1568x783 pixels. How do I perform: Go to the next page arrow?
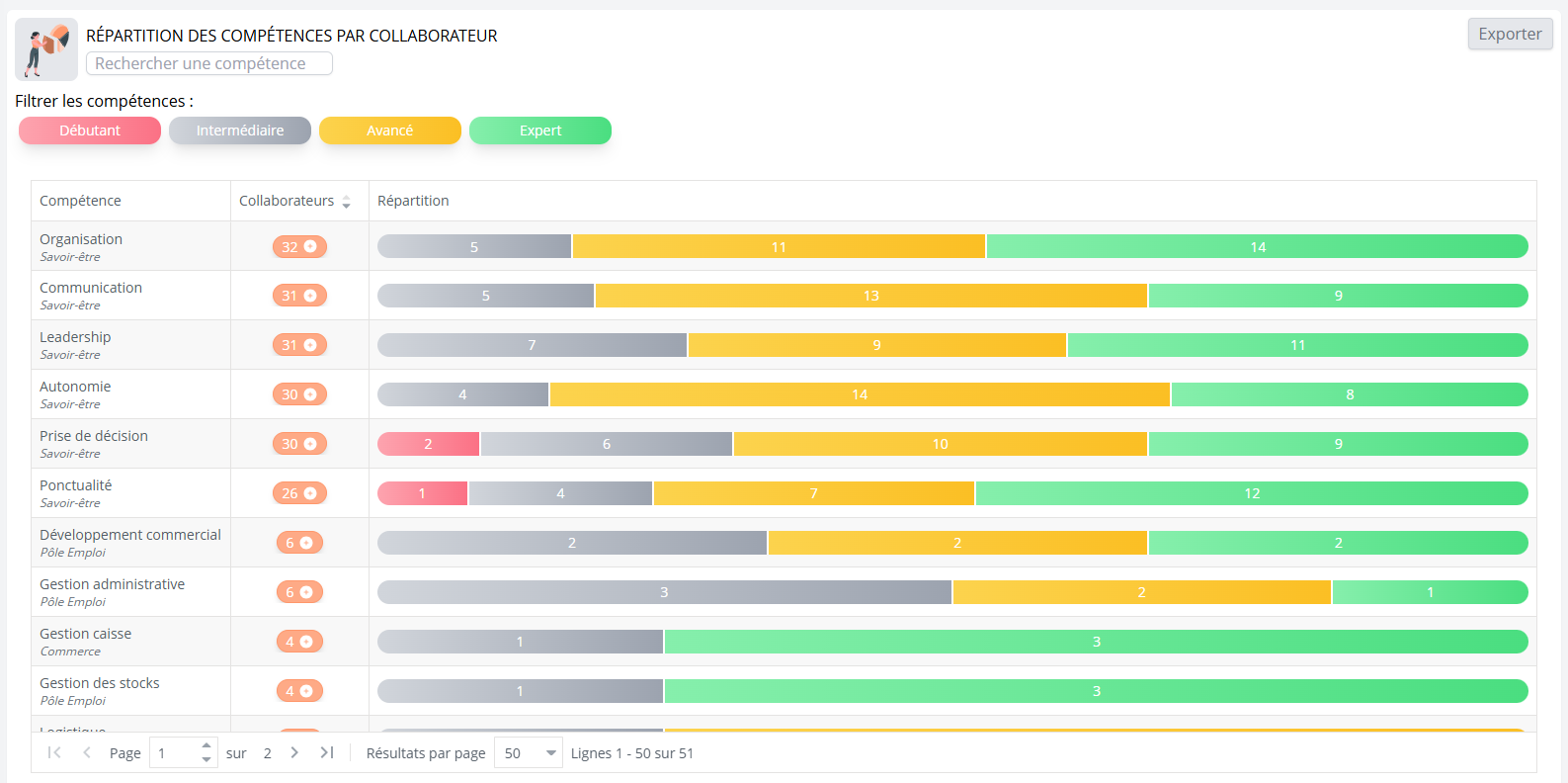pyautogui.click(x=294, y=752)
